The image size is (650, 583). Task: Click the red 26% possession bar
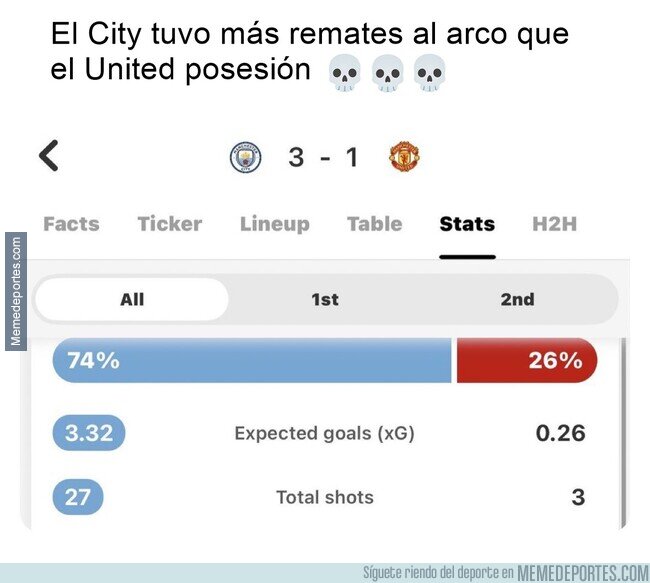[527, 360]
